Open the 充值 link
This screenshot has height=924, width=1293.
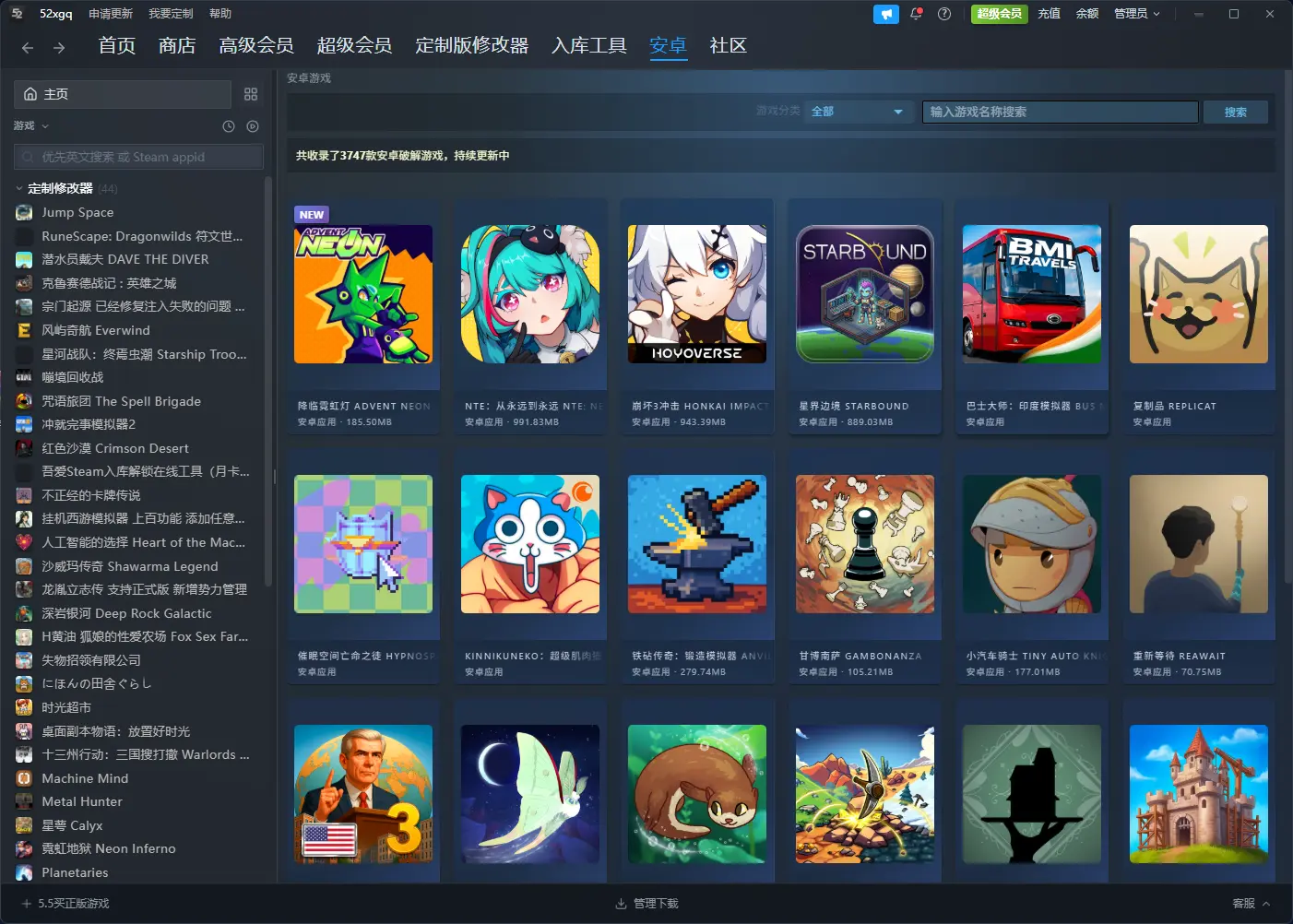tap(1049, 14)
